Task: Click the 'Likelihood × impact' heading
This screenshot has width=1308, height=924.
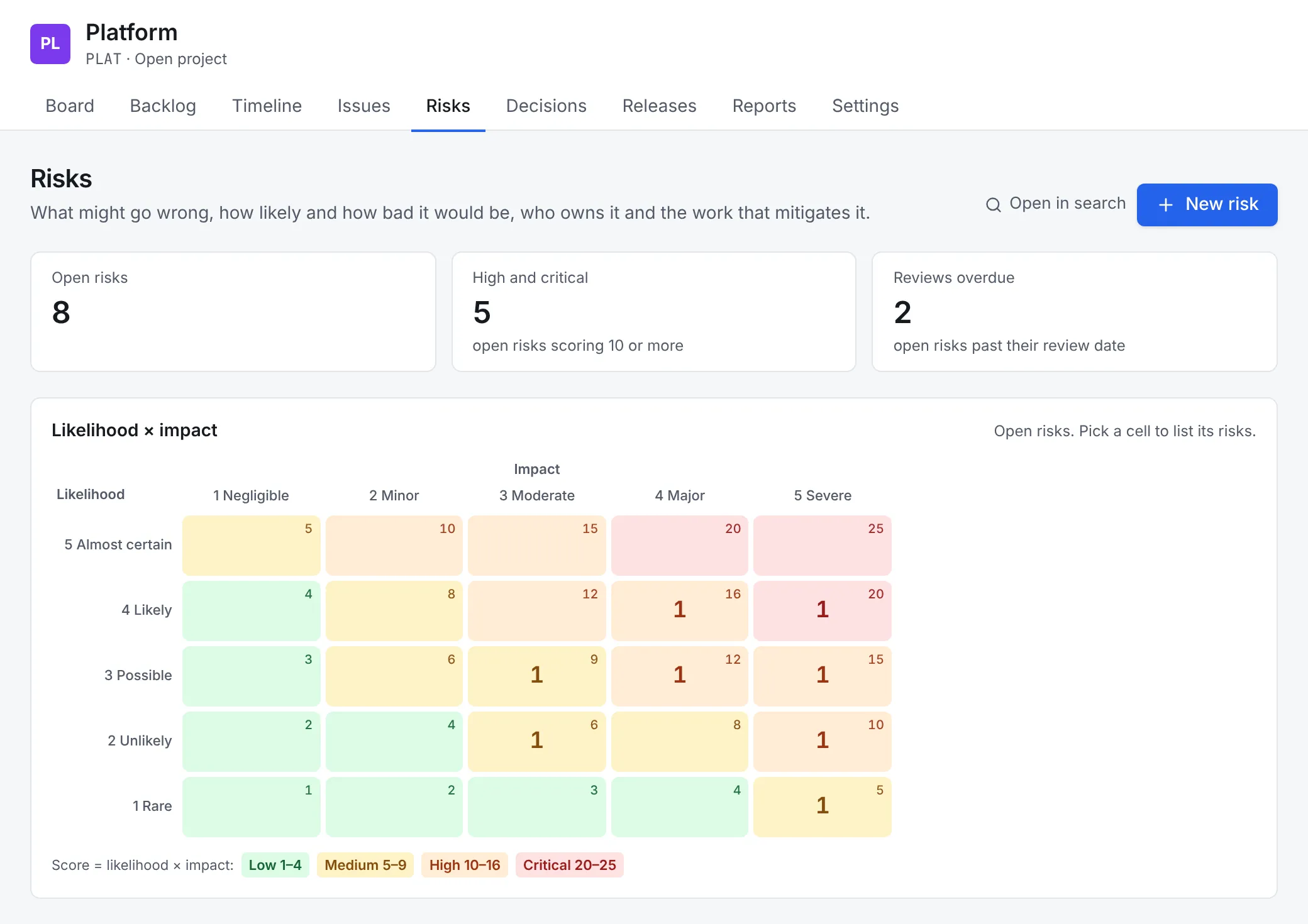Action: coord(134,430)
